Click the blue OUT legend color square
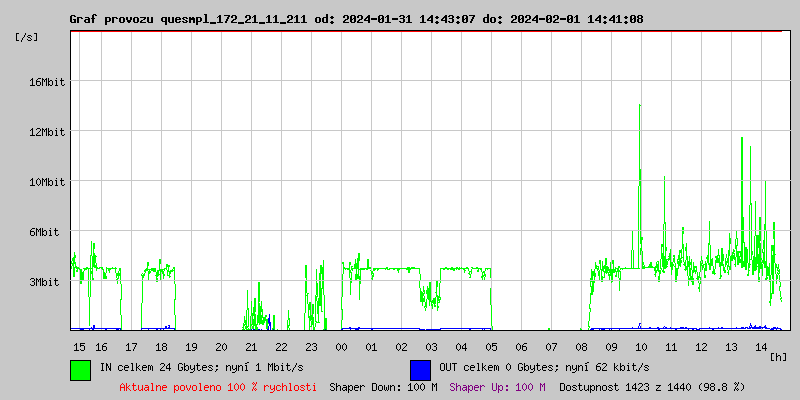This screenshot has width=800, height=400. (420, 369)
